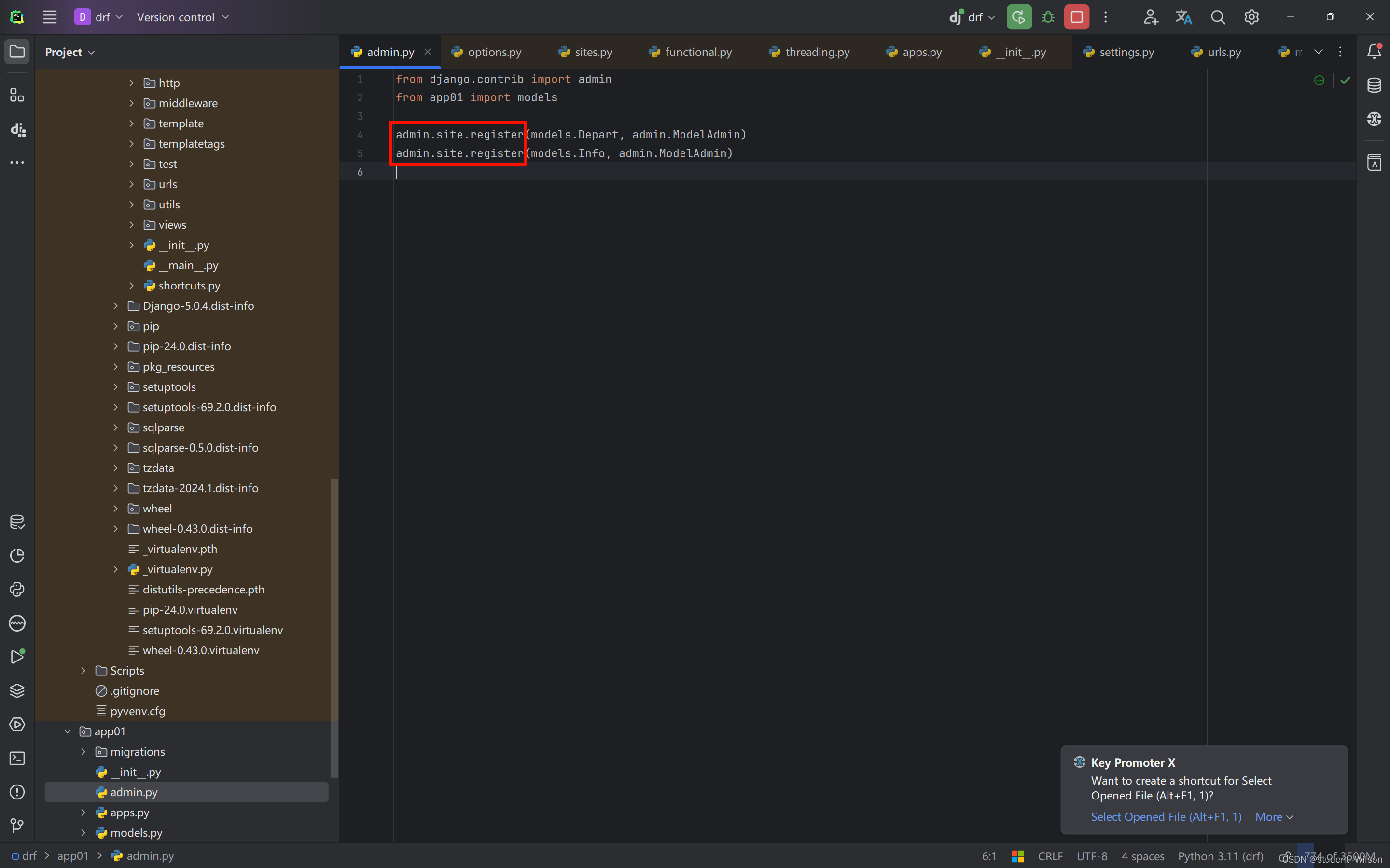Click the inspection green checkmark widget
The image size is (1390, 868).
coord(1345,81)
